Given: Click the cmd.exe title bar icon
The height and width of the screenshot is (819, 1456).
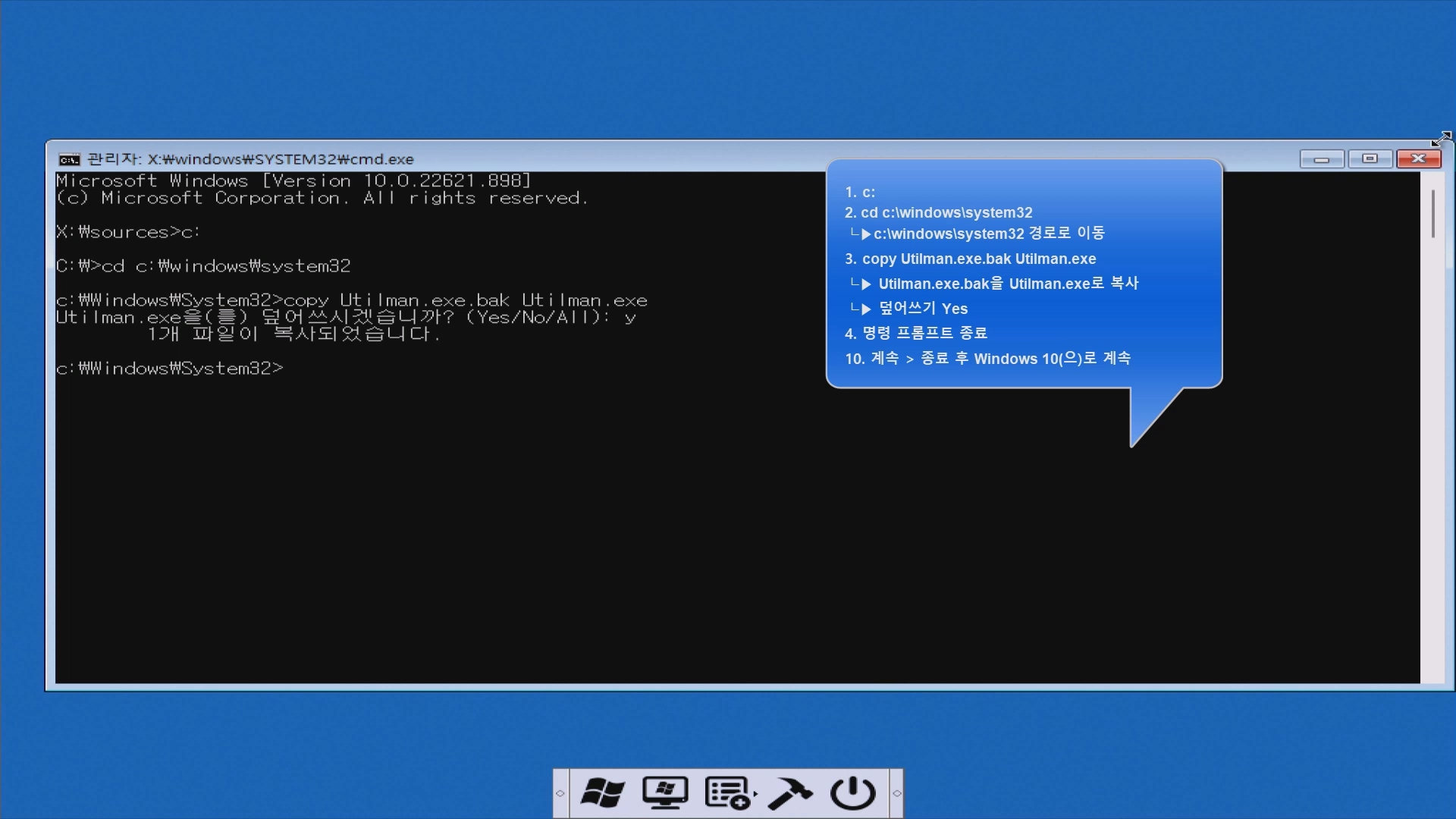Looking at the screenshot, I should pyautogui.click(x=69, y=159).
